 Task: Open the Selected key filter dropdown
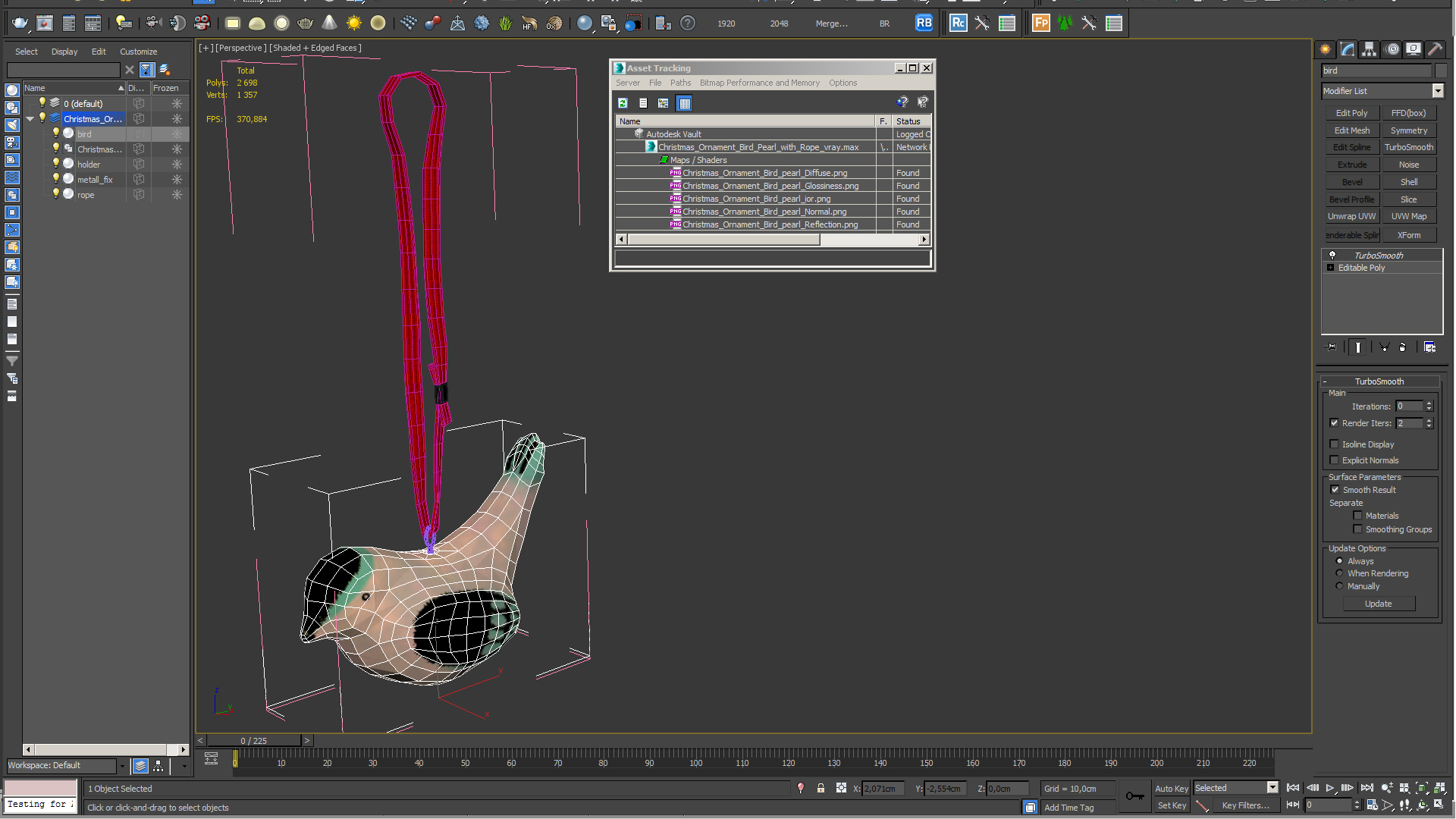(x=1272, y=788)
